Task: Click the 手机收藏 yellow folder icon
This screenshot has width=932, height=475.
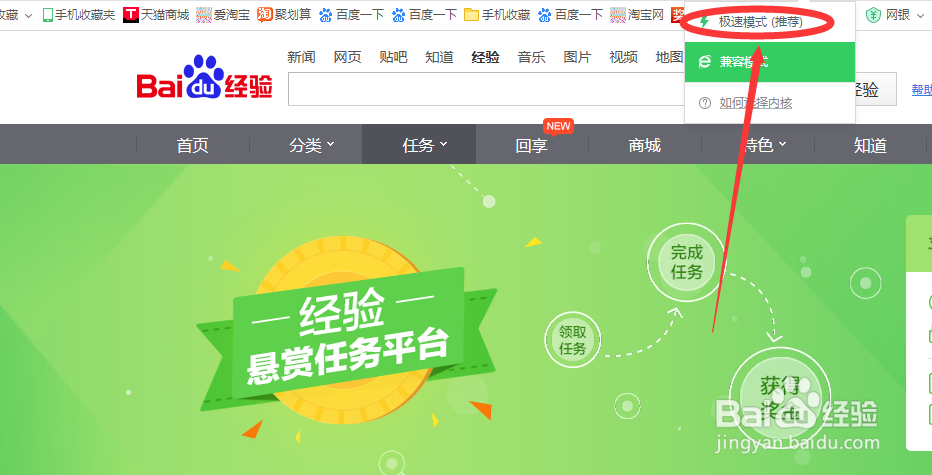Action: (x=471, y=15)
